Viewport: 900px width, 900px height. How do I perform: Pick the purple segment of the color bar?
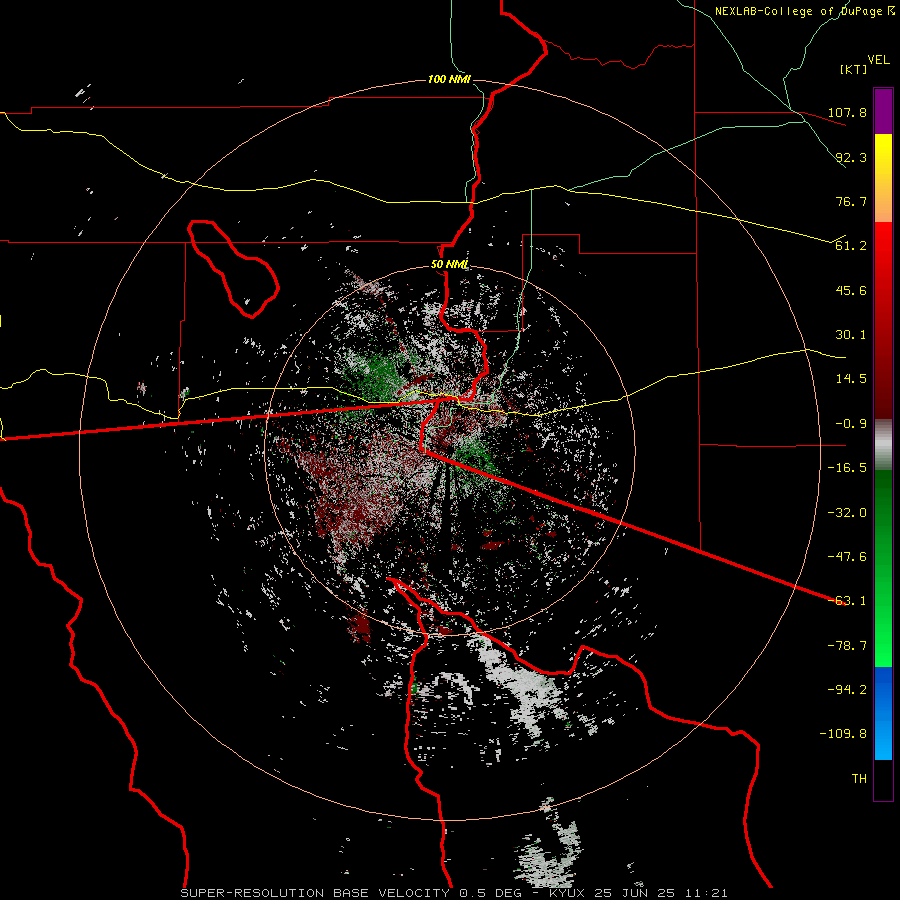point(883,111)
